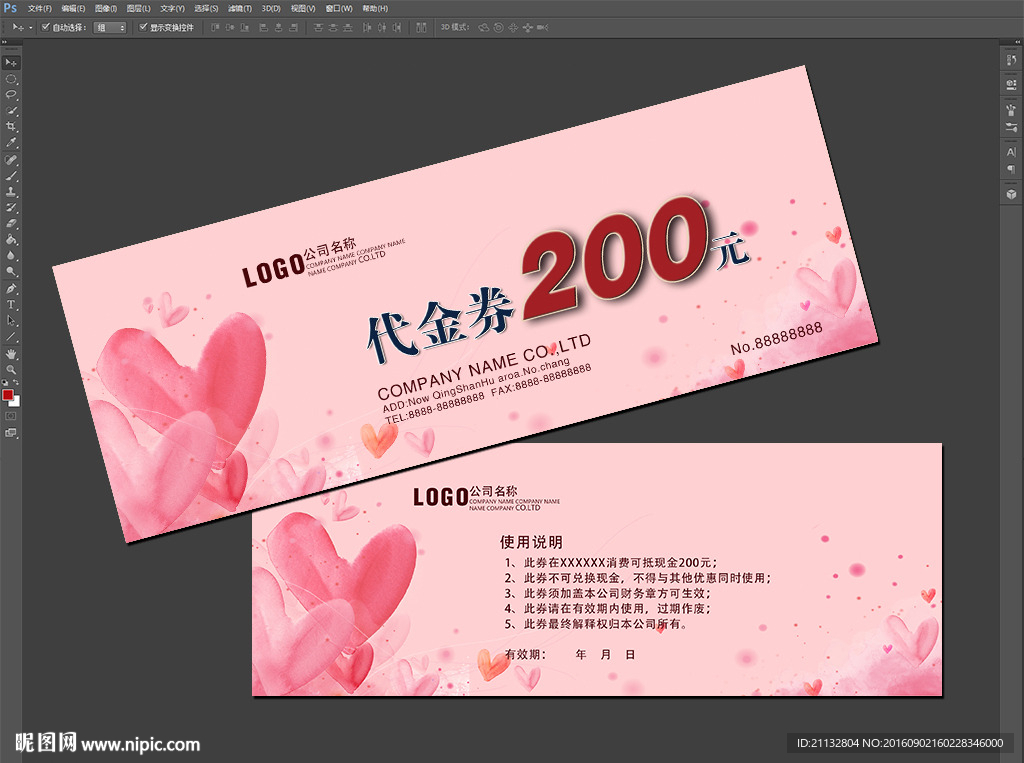Open the 3D panel icon
Image resolution: width=1024 pixels, height=763 pixels.
click(1011, 194)
